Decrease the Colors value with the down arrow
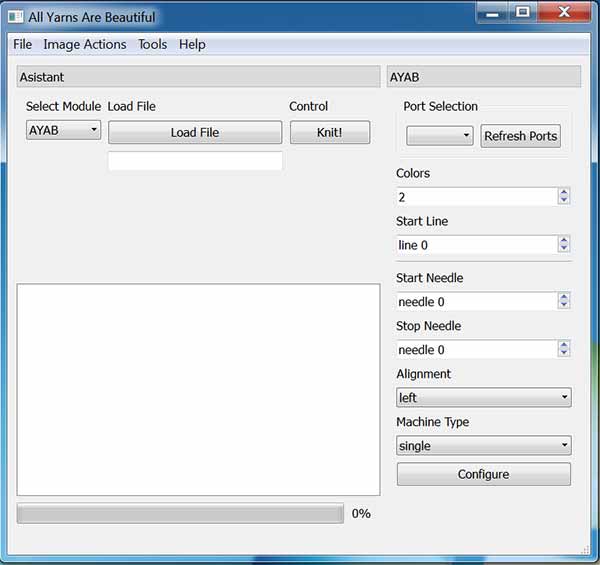The image size is (600, 565). tap(564, 200)
